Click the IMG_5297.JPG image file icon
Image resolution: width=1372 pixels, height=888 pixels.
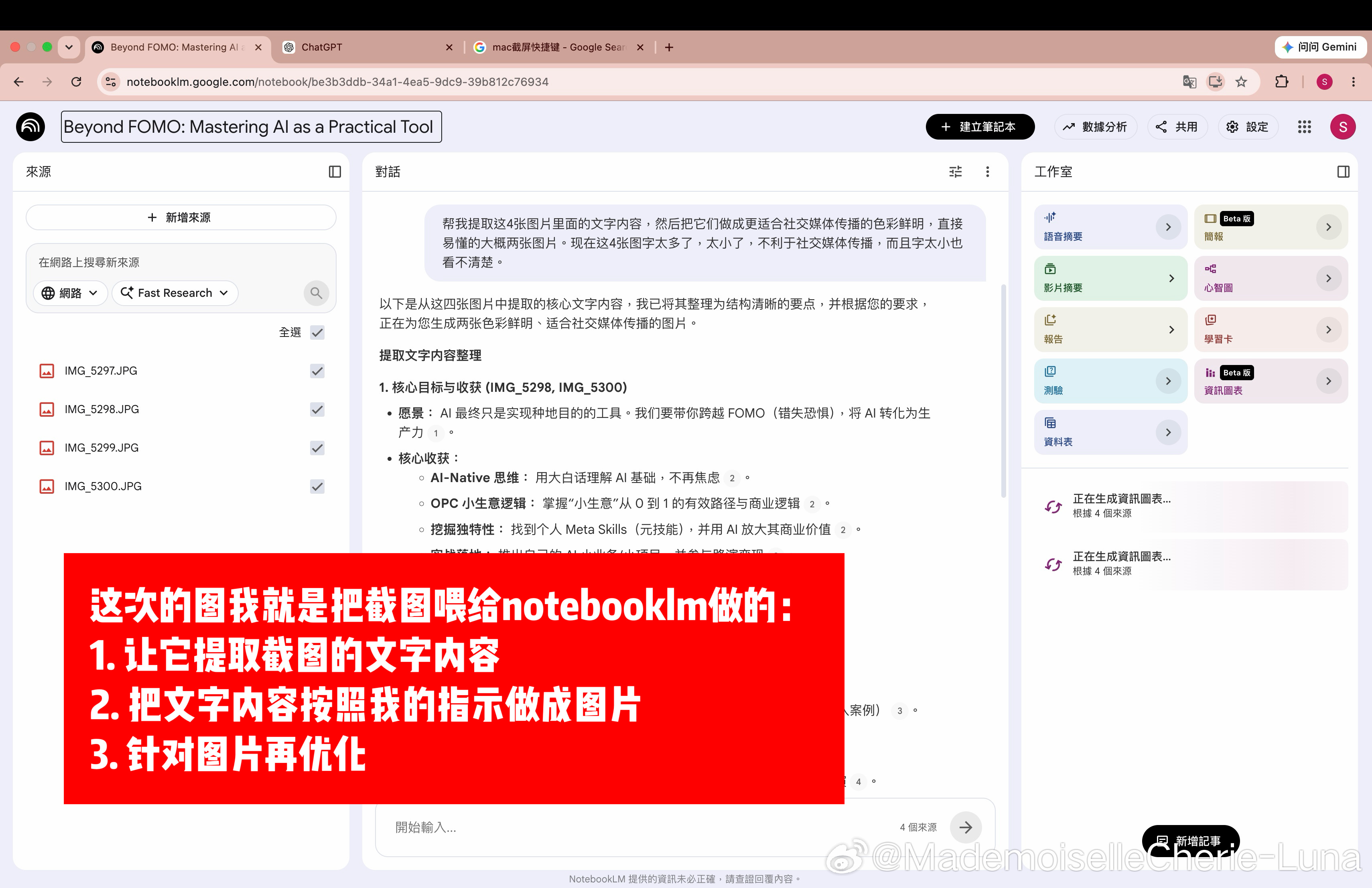click(47, 371)
